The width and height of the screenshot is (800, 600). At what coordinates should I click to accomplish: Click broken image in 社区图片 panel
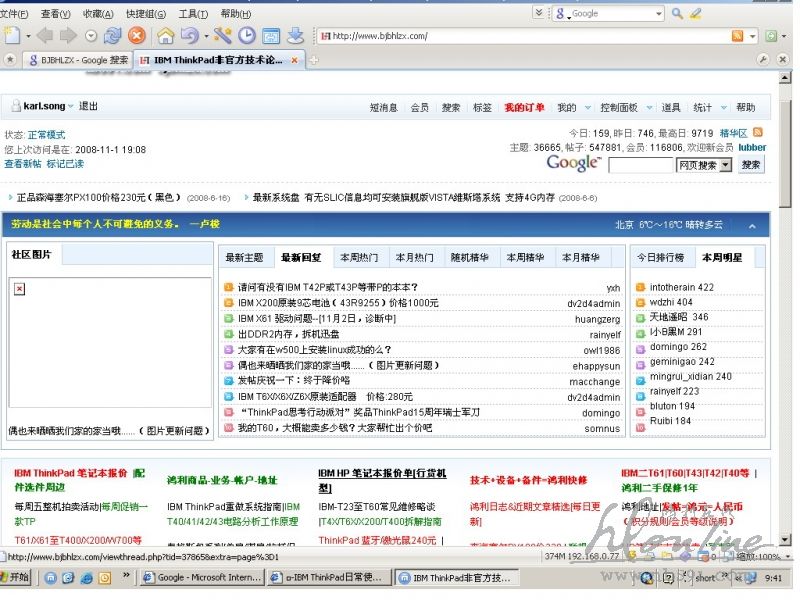coord(19,289)
